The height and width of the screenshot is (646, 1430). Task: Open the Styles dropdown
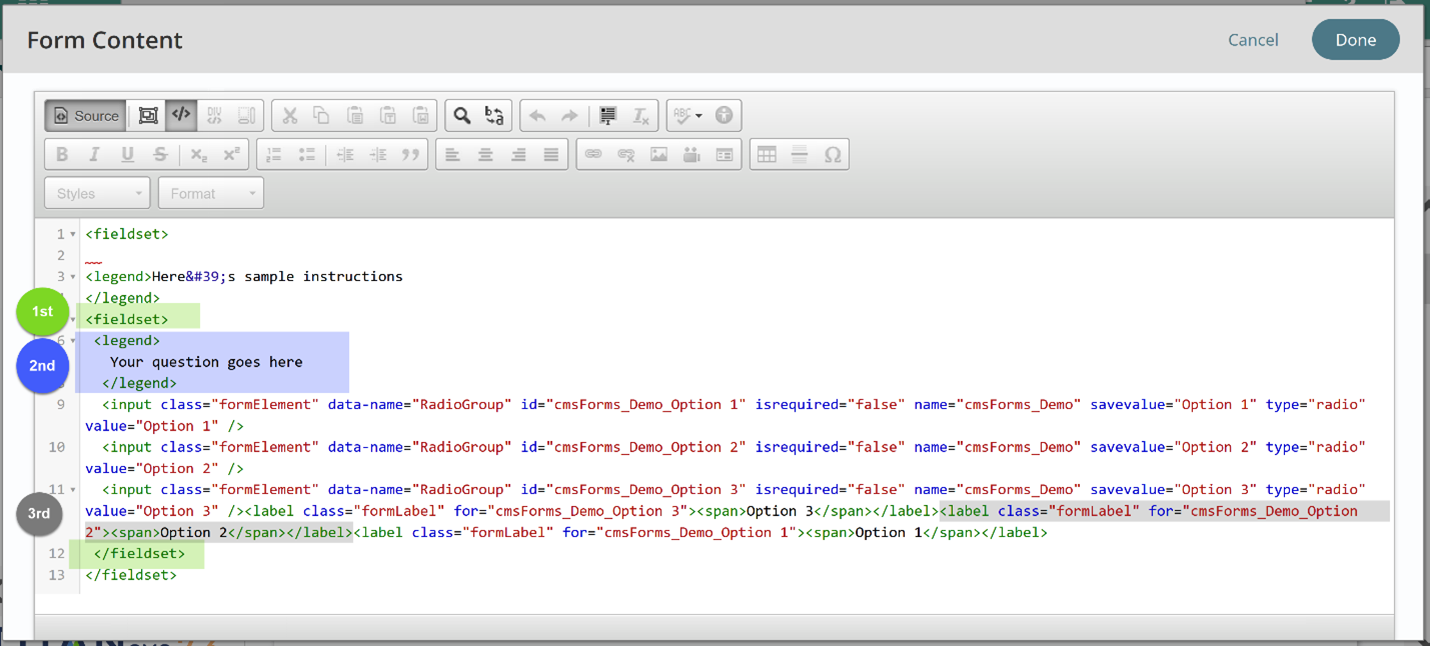pos(97,193)
